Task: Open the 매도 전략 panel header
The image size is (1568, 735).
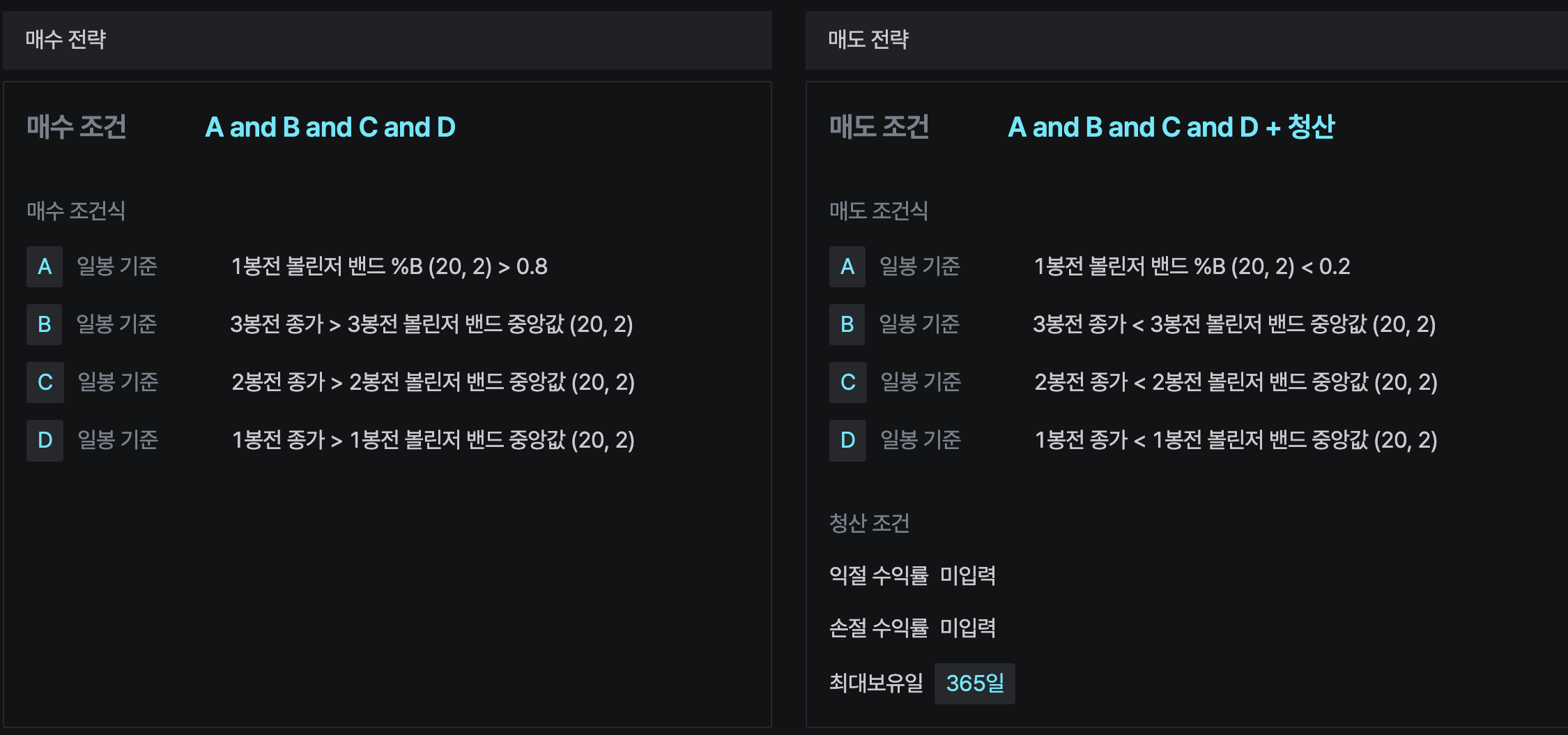Action: pos(868,40)
